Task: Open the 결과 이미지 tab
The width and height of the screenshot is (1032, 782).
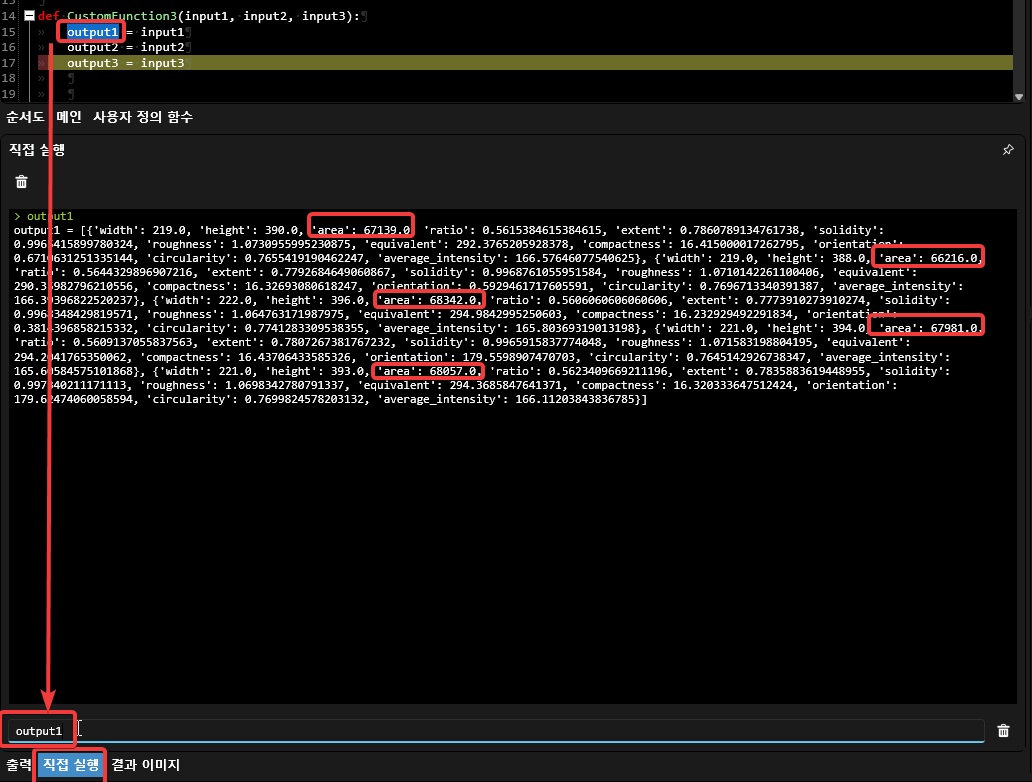Action: (x=146, y=766)
